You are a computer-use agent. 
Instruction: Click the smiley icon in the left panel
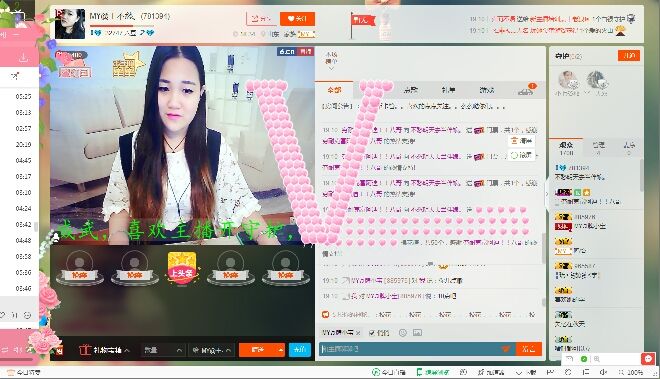click(x=27, y=315)
